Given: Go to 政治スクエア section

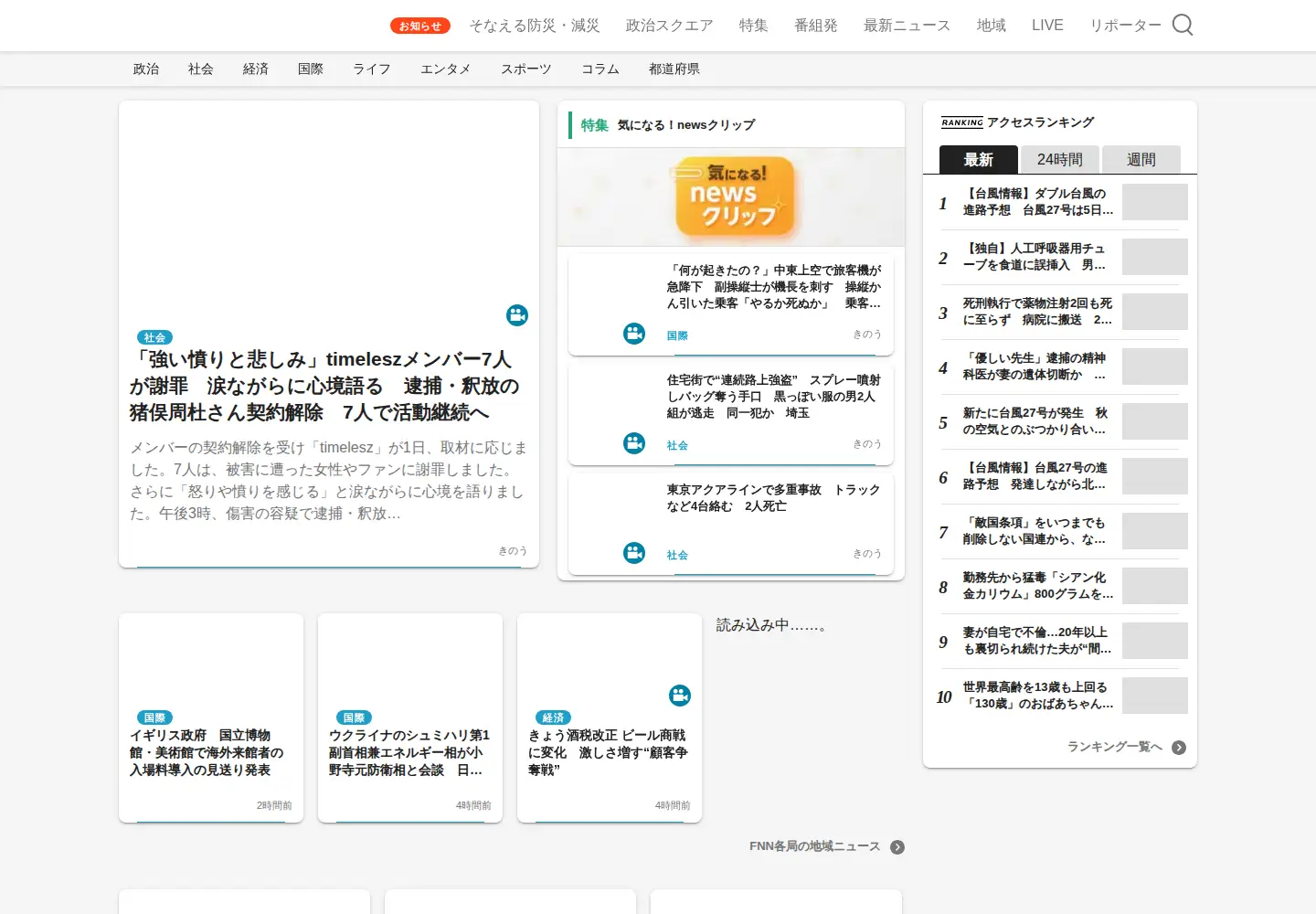Looking at the screenshot, I should (670, 26).
